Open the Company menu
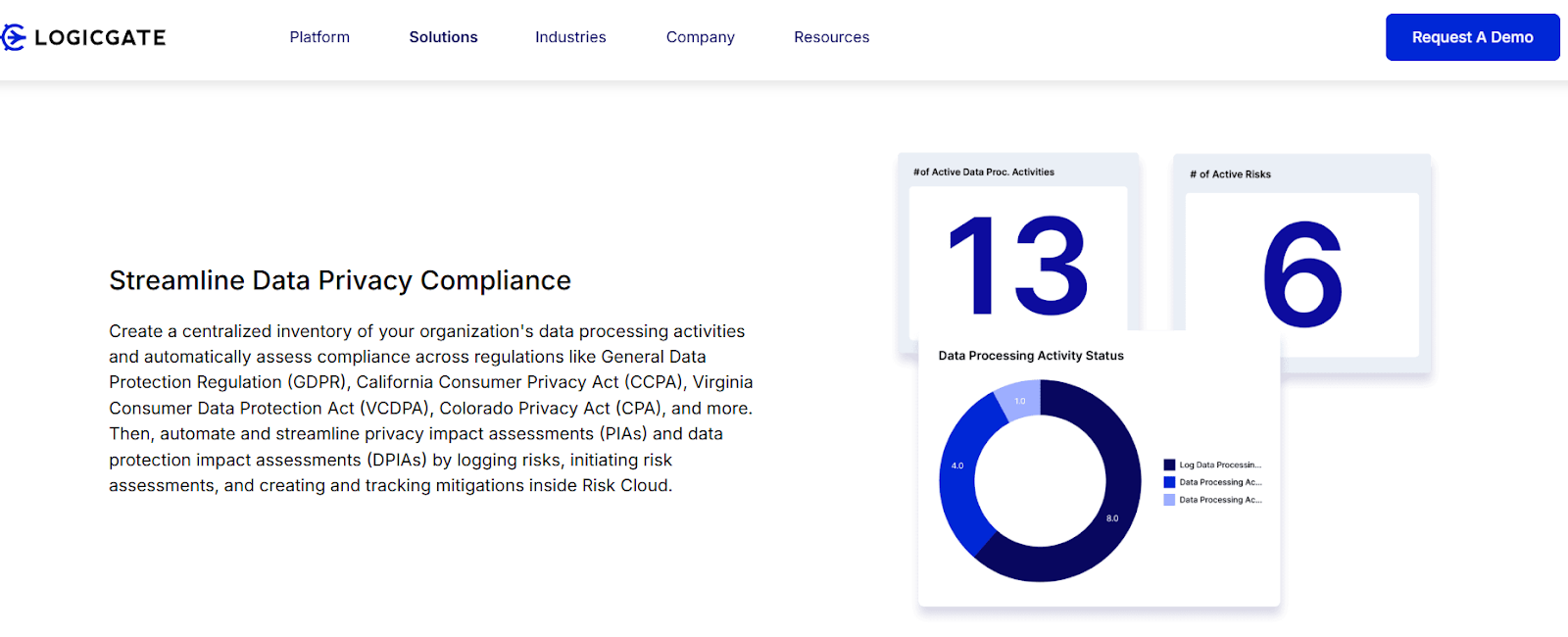 (x=700, y=37)
